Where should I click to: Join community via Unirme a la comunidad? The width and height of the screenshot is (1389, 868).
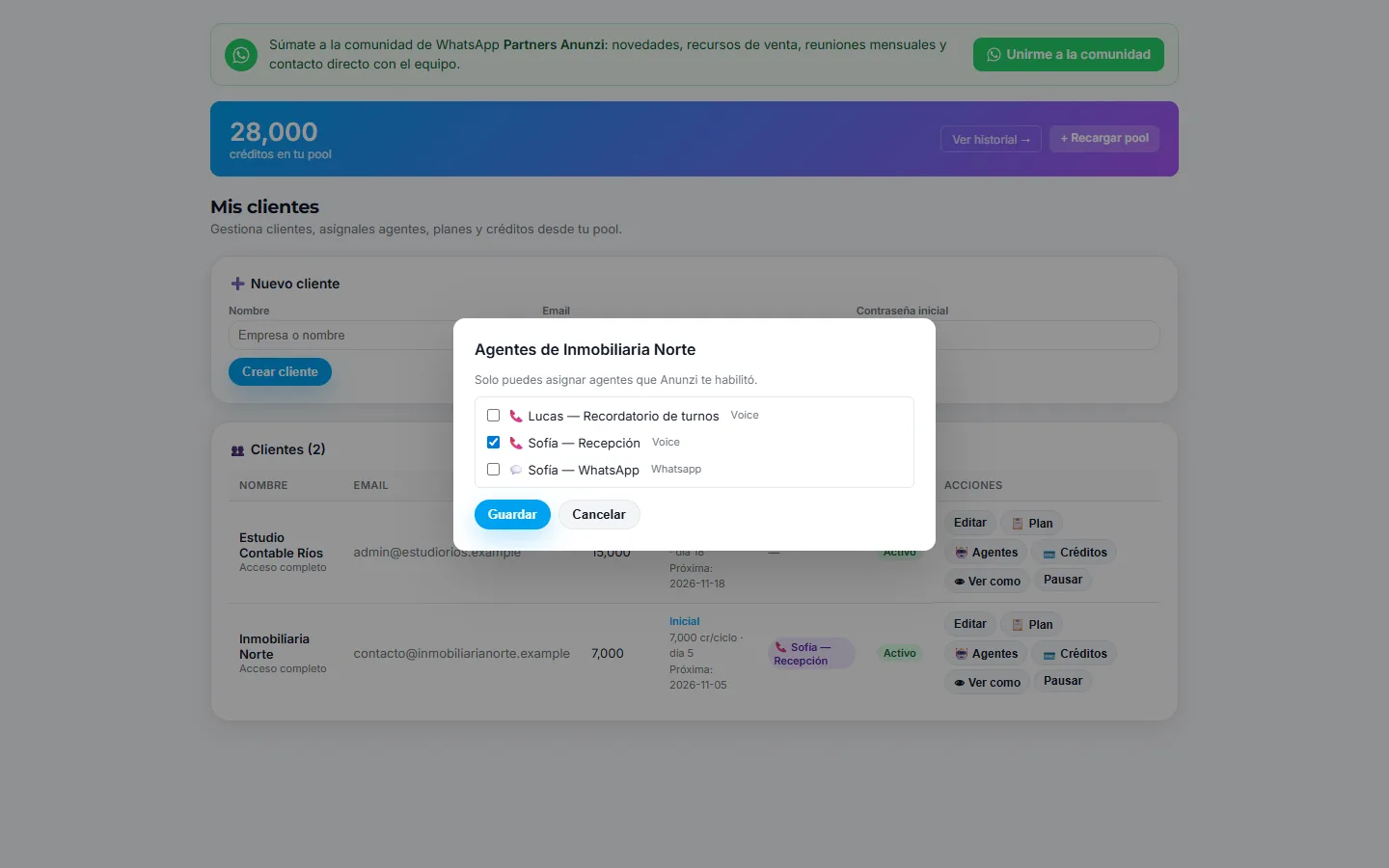(1069, 54)
